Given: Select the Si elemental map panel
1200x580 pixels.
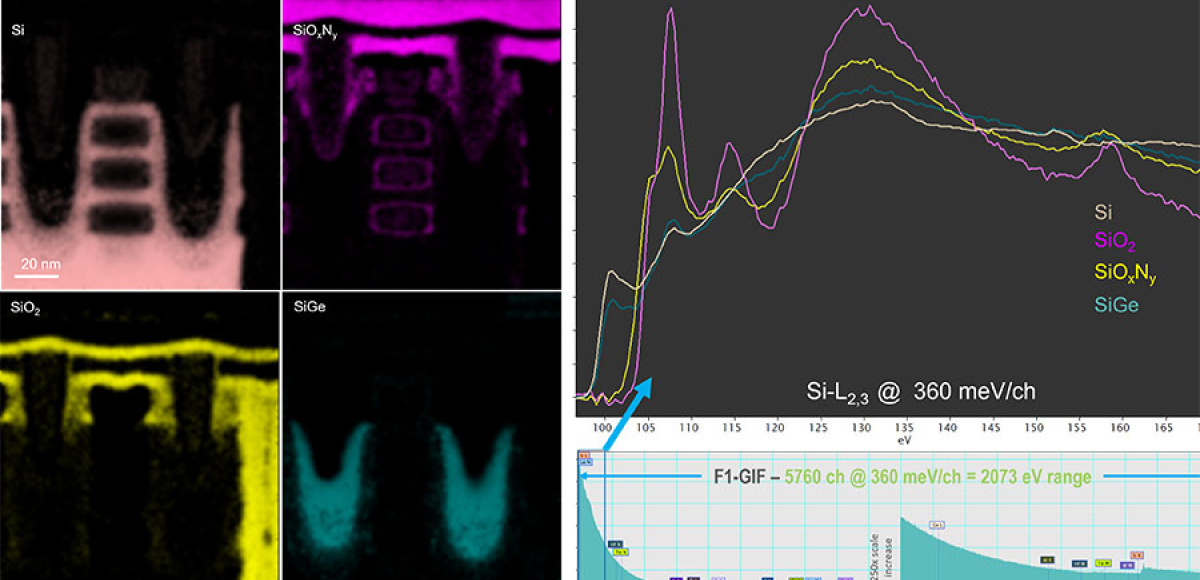Looking at the screenshot, I should pyautogui.click(x=139, y=145).
